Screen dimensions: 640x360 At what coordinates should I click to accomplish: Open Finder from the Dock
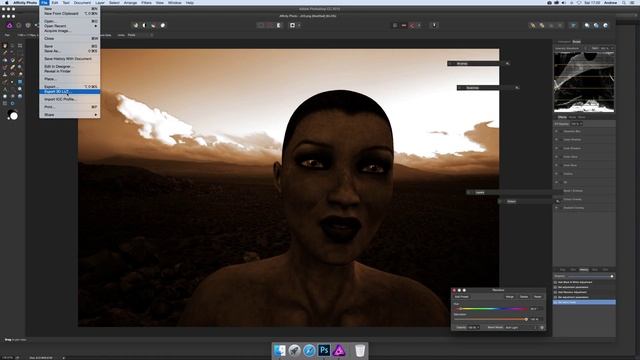280,350
